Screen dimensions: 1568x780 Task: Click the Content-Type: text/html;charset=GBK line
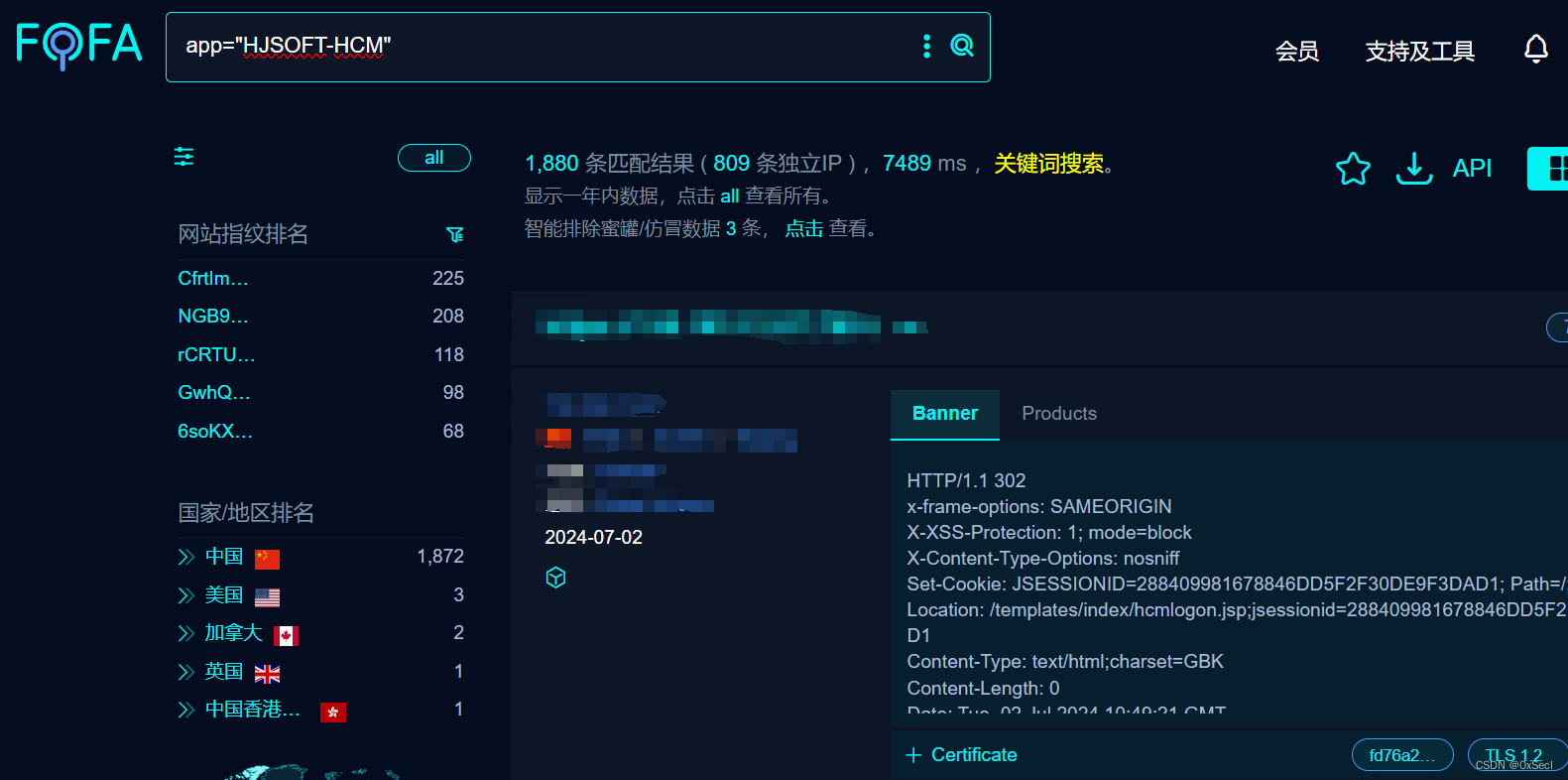pos(1065,662)
